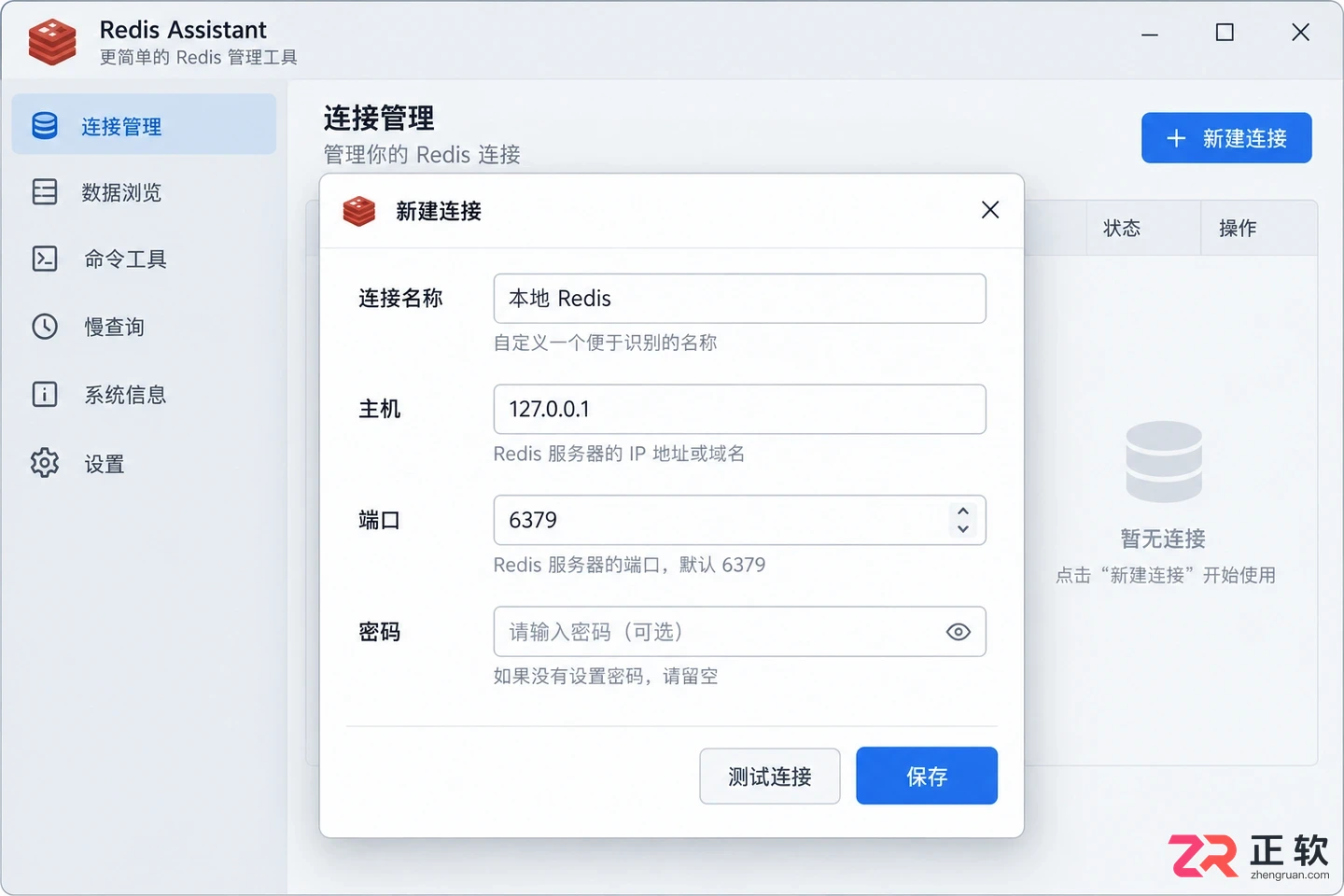1344x896 pixels.
Task: Click the 连接管理 page heading
Action: pyautogui.click(x=379, y=119)
